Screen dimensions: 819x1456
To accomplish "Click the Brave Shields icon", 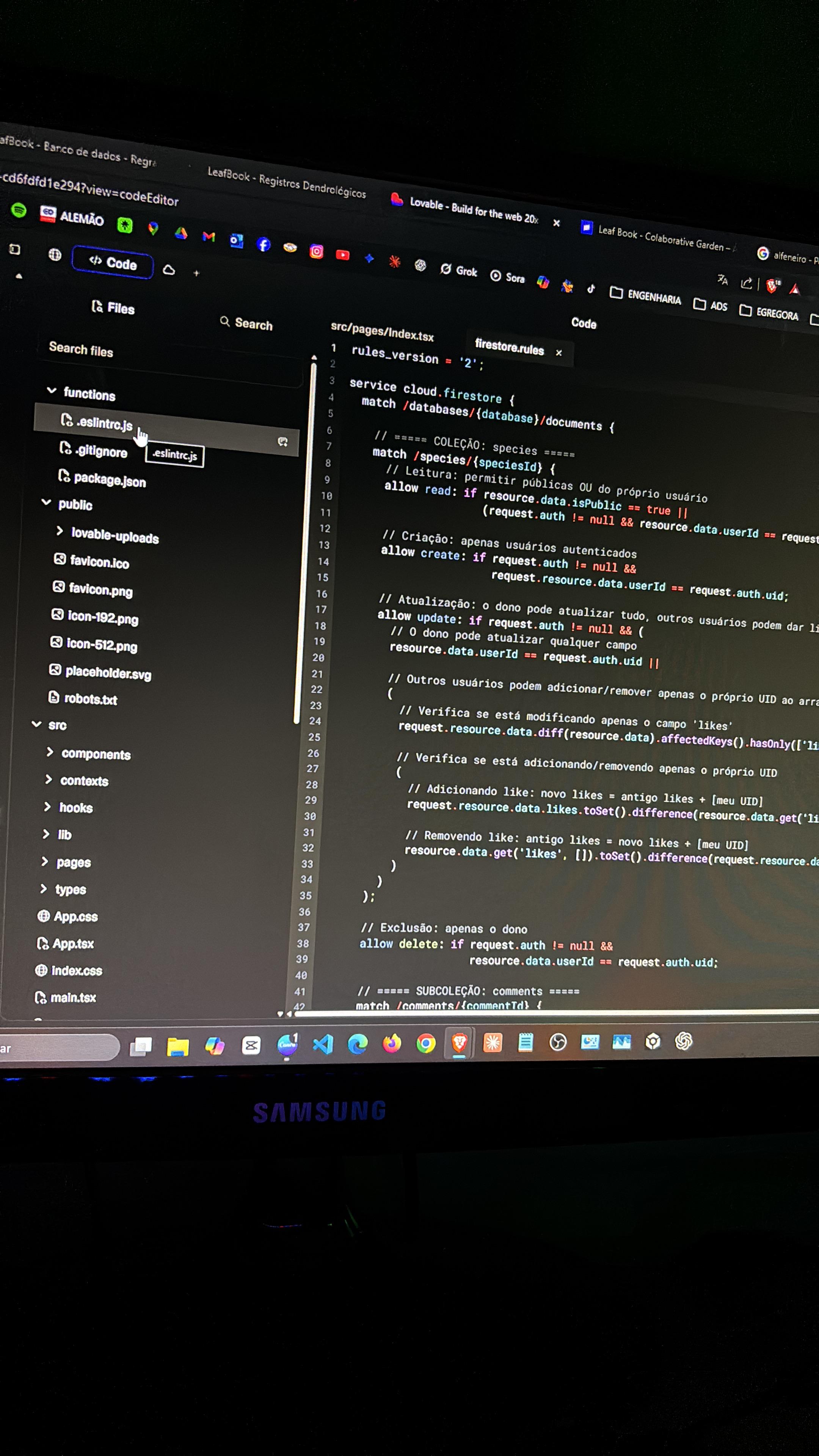I will 772,286.
